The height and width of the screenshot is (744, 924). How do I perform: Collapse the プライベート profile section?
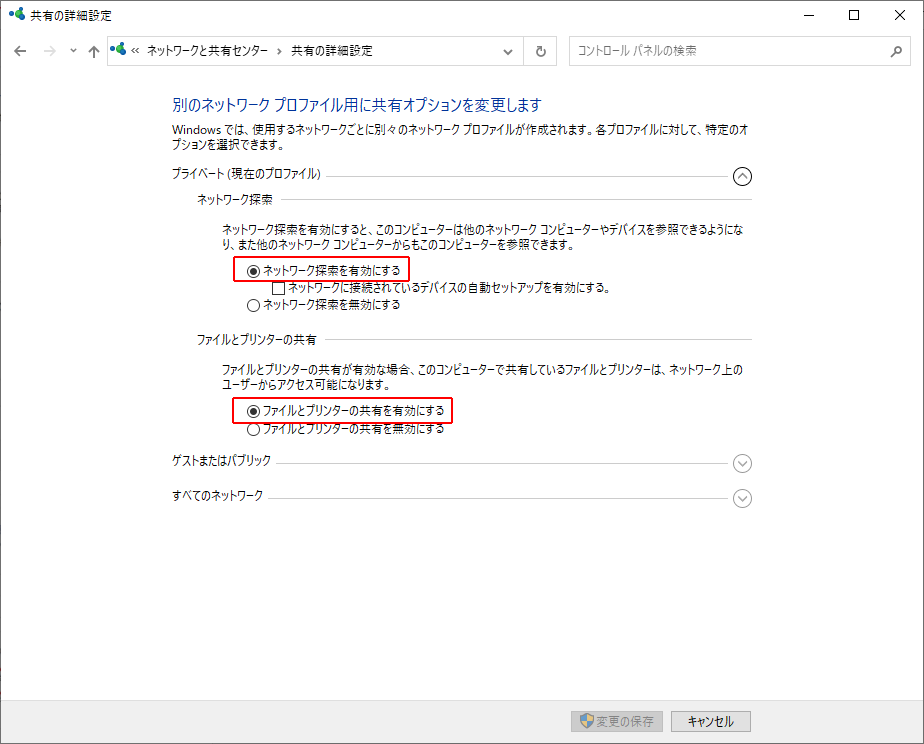[x=741, y=176]
